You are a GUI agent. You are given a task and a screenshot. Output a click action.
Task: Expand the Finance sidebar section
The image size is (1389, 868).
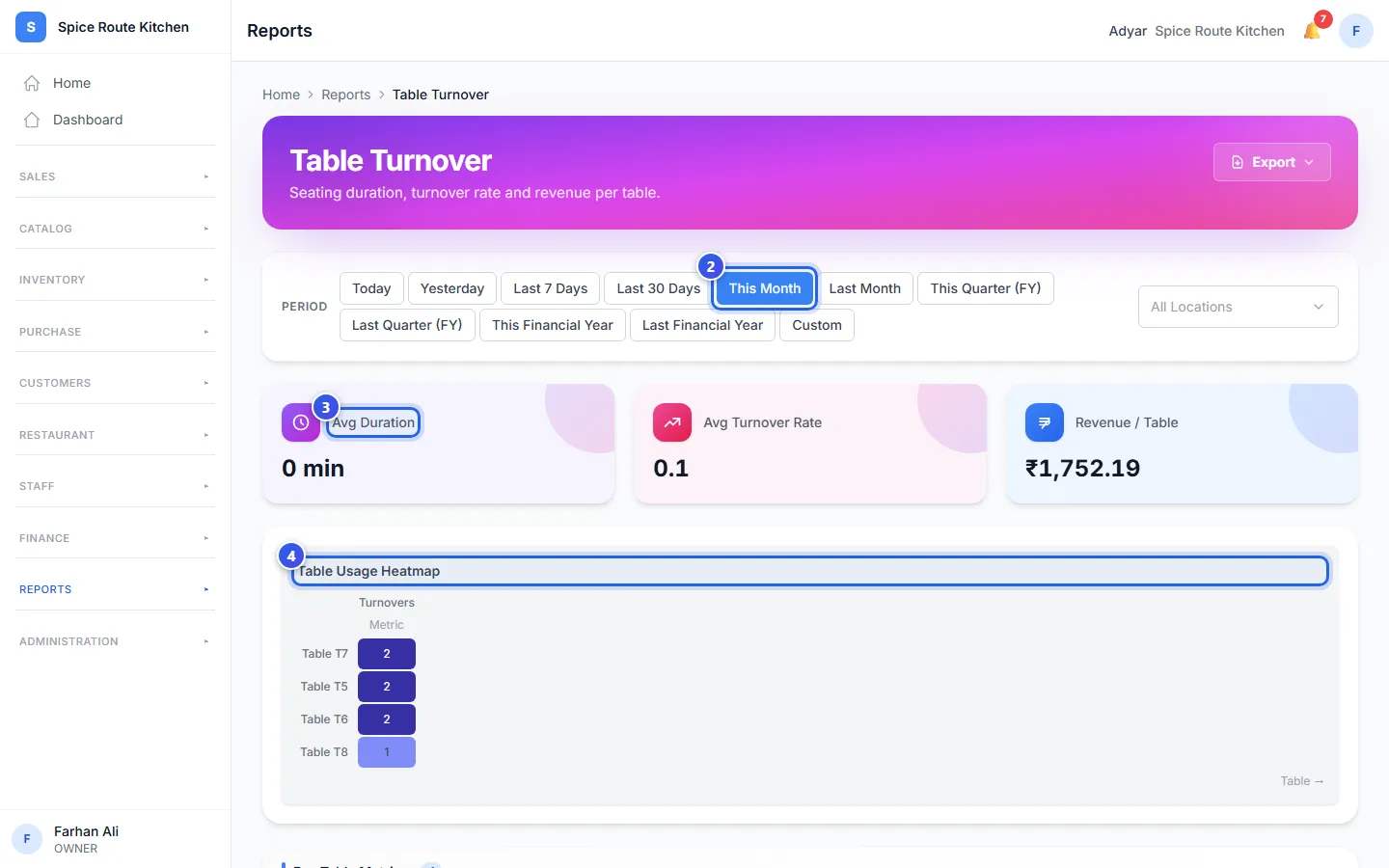[x=115, y=538]
